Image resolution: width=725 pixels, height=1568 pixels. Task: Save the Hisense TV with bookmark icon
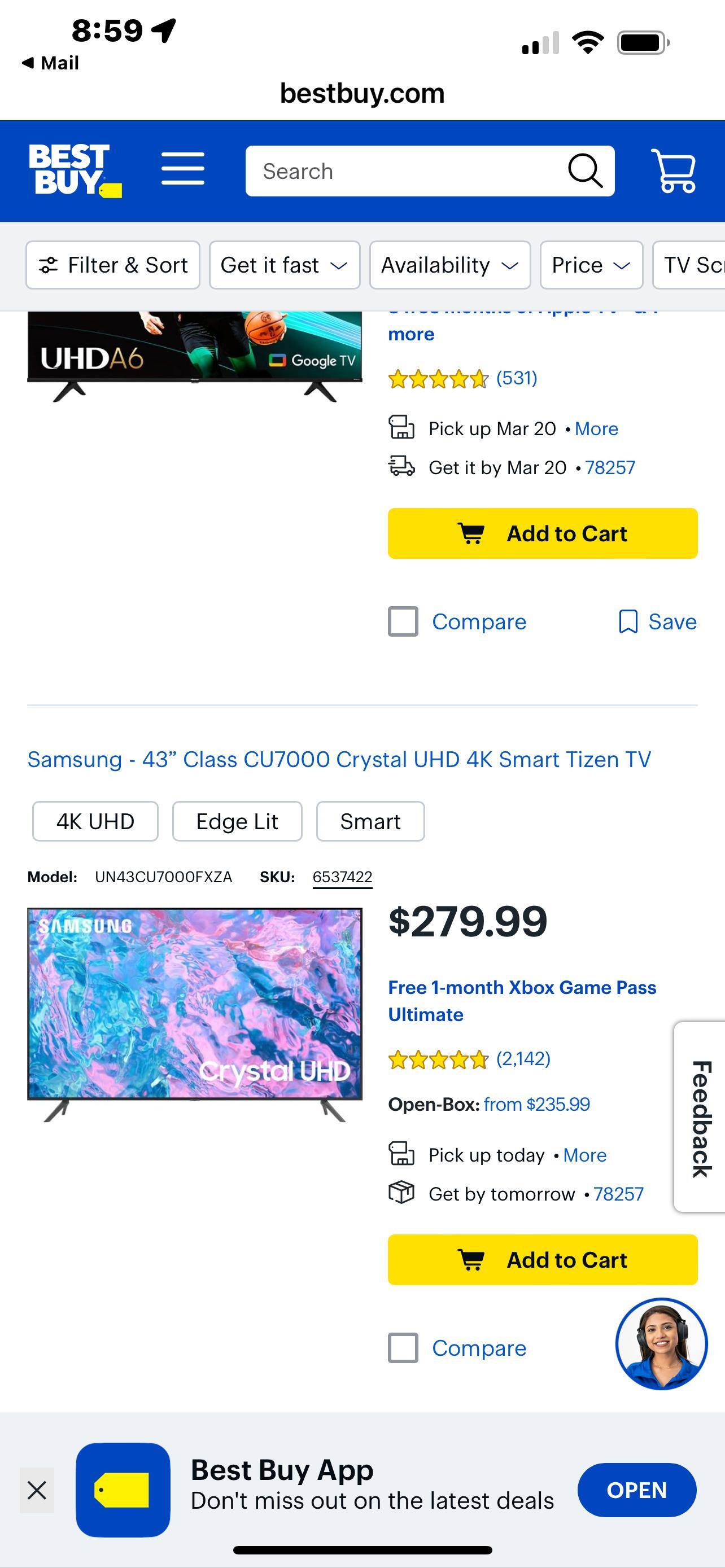pos(657,621)
